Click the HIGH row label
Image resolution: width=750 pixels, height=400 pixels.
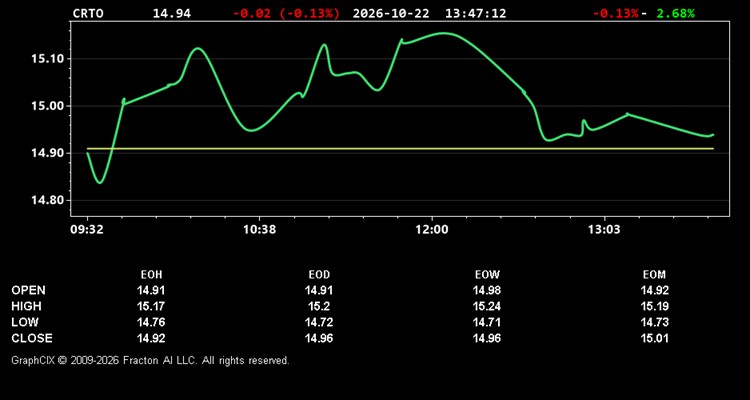point(26,306)
